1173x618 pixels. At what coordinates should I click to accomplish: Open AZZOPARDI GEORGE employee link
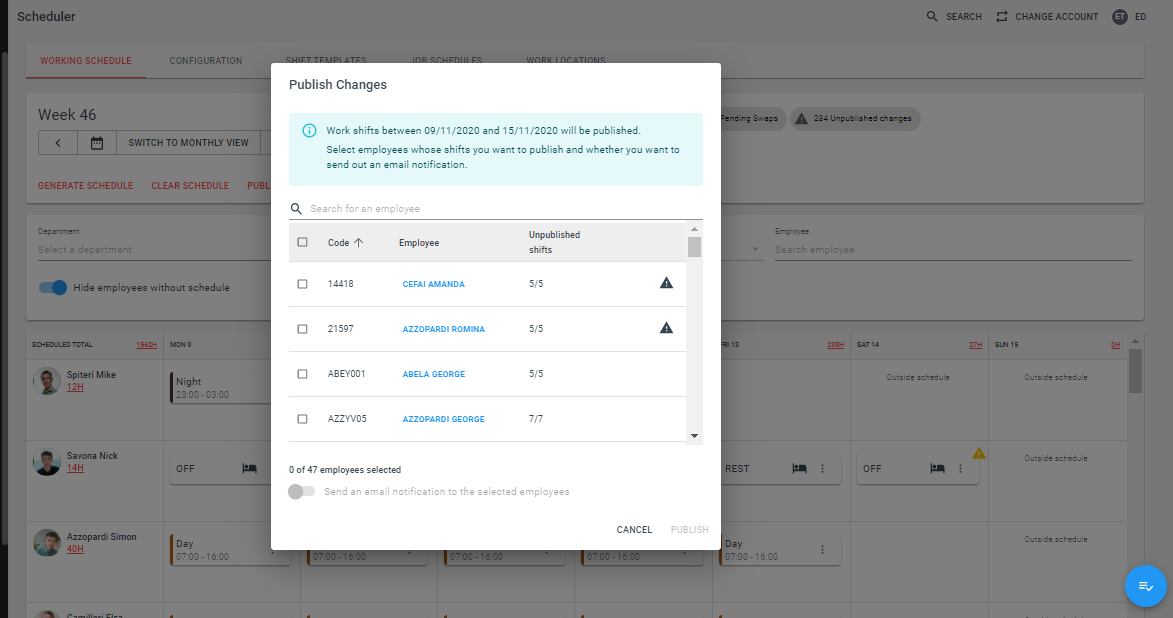click(444, 419)
